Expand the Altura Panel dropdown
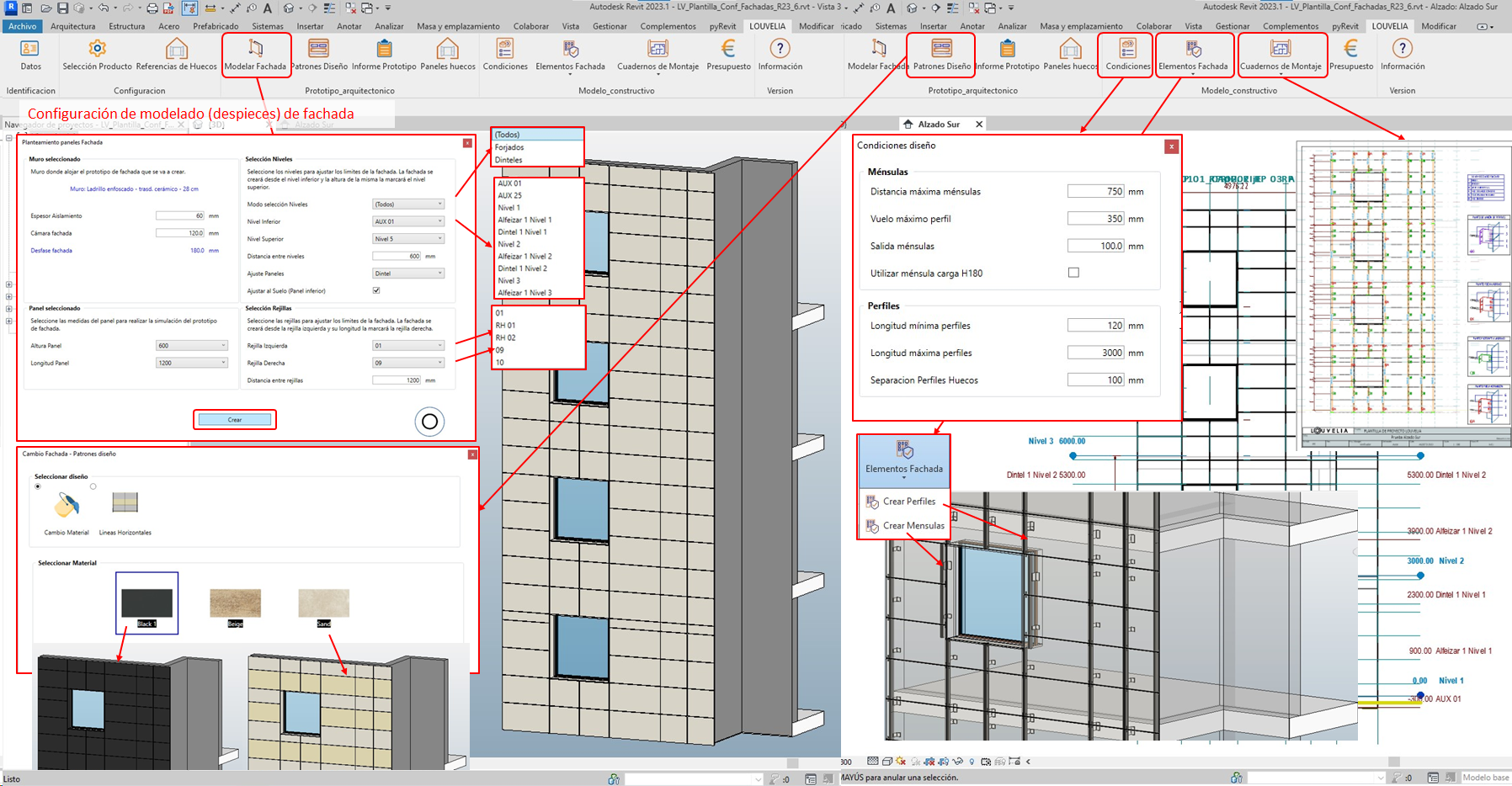The width and height of the screenshot is (1512, 786). (x=192, y=346)
